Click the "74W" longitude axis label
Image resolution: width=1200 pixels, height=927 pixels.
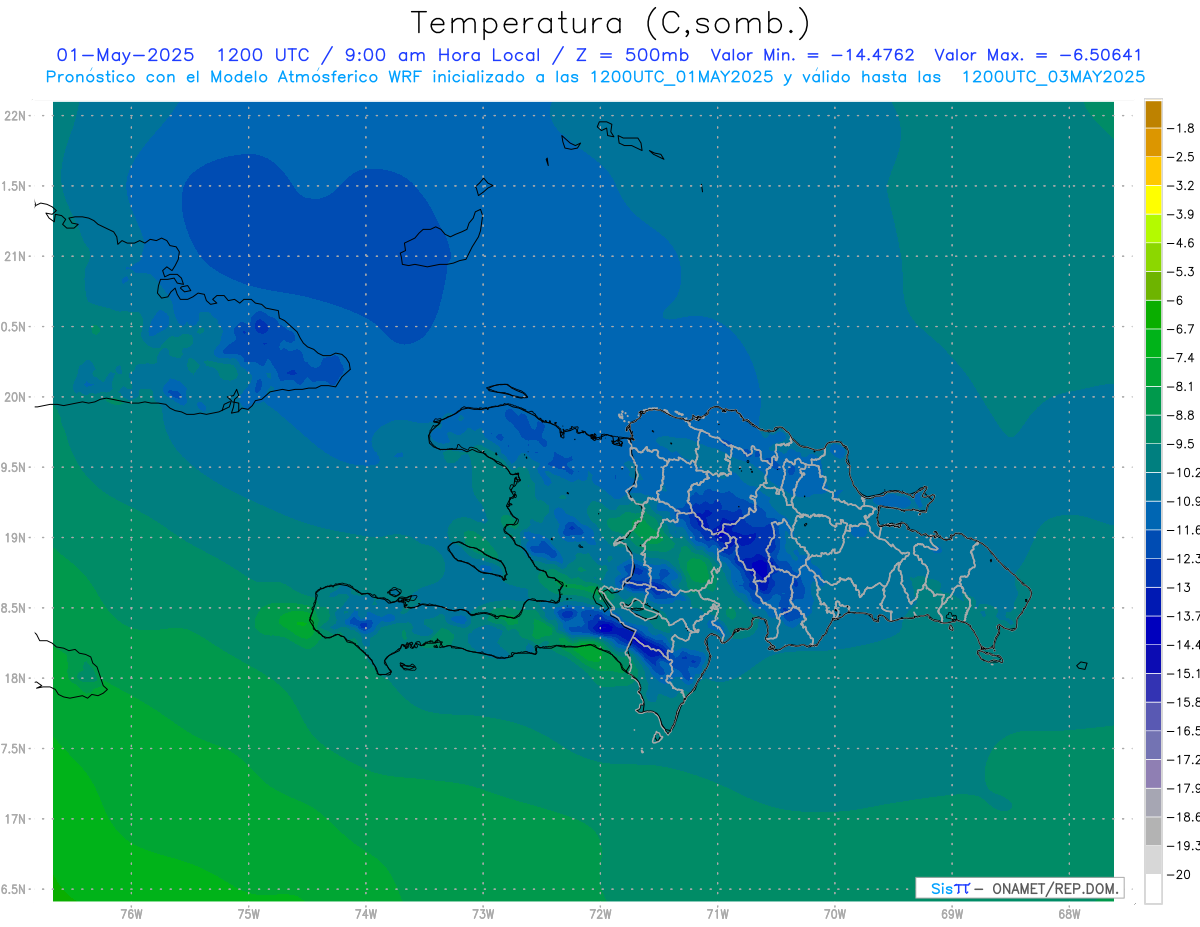click(366, 913)
